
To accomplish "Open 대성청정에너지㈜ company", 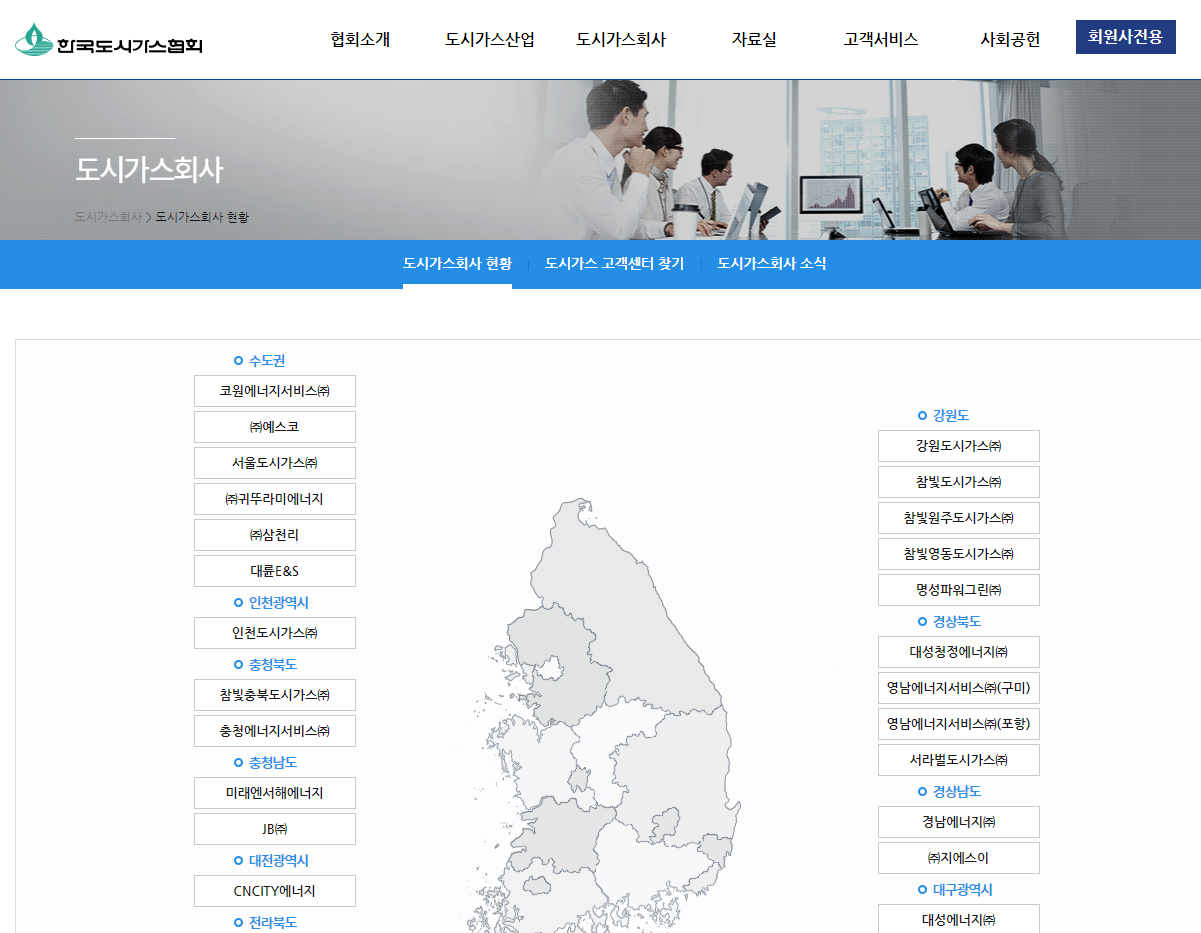I will [959, 652].
